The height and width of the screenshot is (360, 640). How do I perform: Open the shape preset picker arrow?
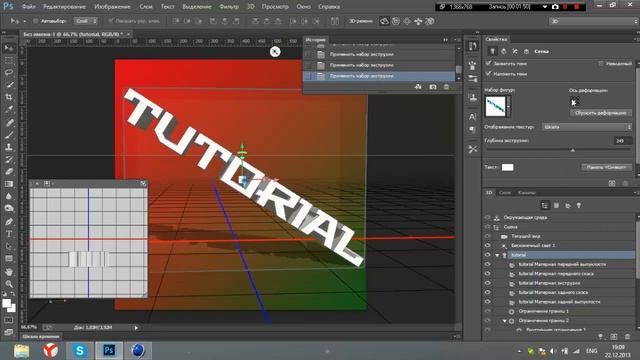tap(508, 107)
